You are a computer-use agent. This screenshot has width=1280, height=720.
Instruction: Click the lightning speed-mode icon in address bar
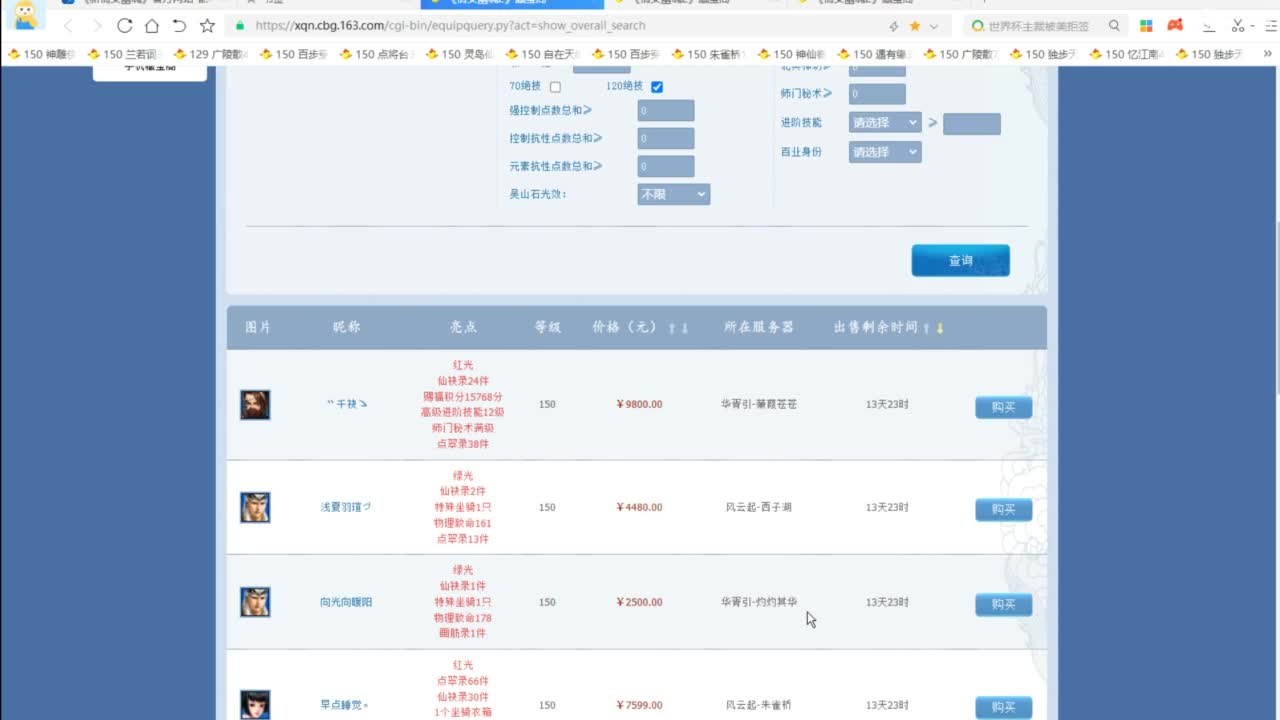pyautogui.click(x=893, y=26)
